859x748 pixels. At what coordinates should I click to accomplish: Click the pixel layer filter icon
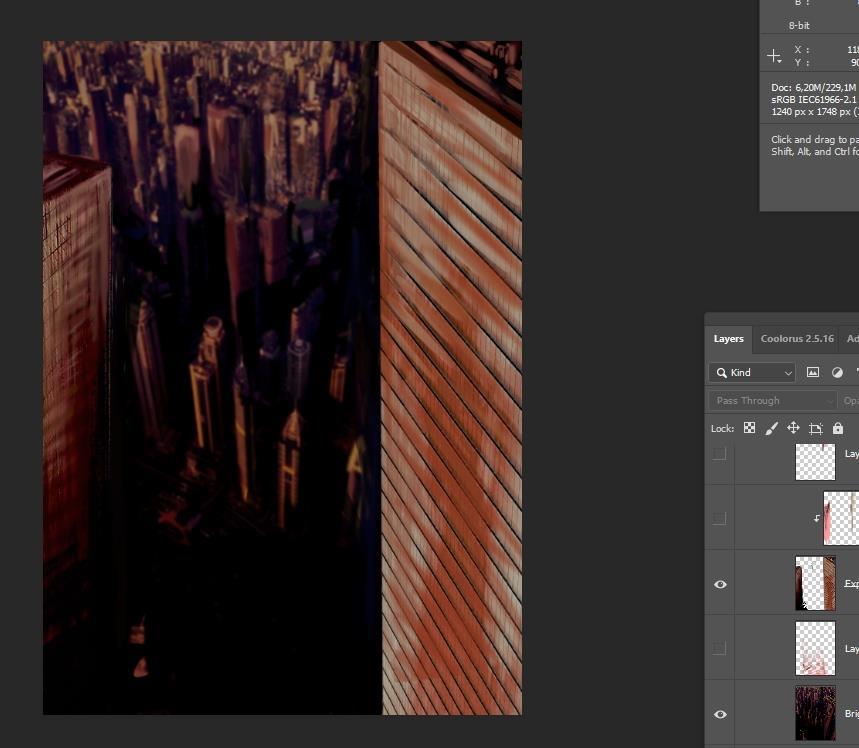pyautogui.click(x=813, y=372)
